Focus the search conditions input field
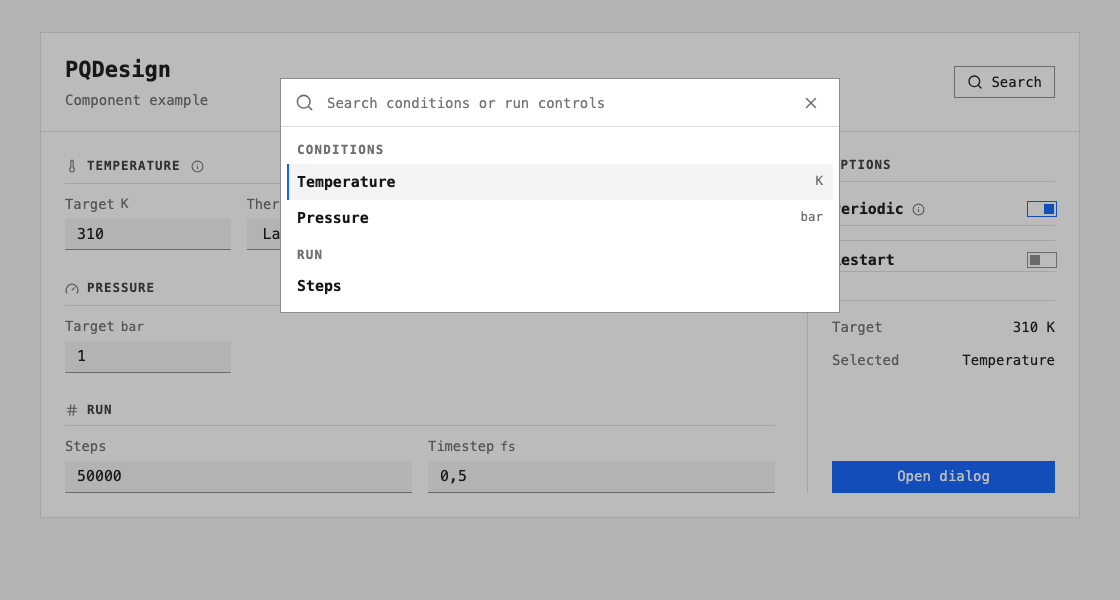 pyautogui.click(x=557, y=103)
